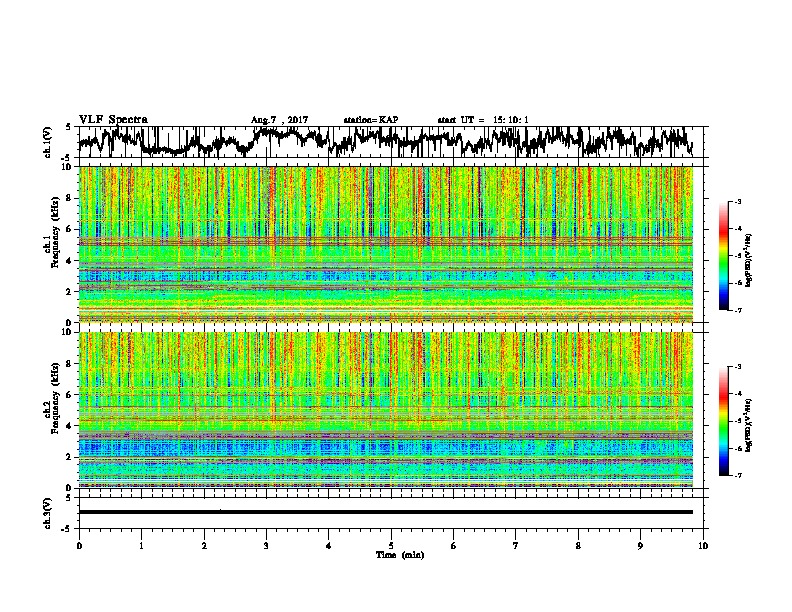Click the time axis tick label "9"

[x=640, y=546]
